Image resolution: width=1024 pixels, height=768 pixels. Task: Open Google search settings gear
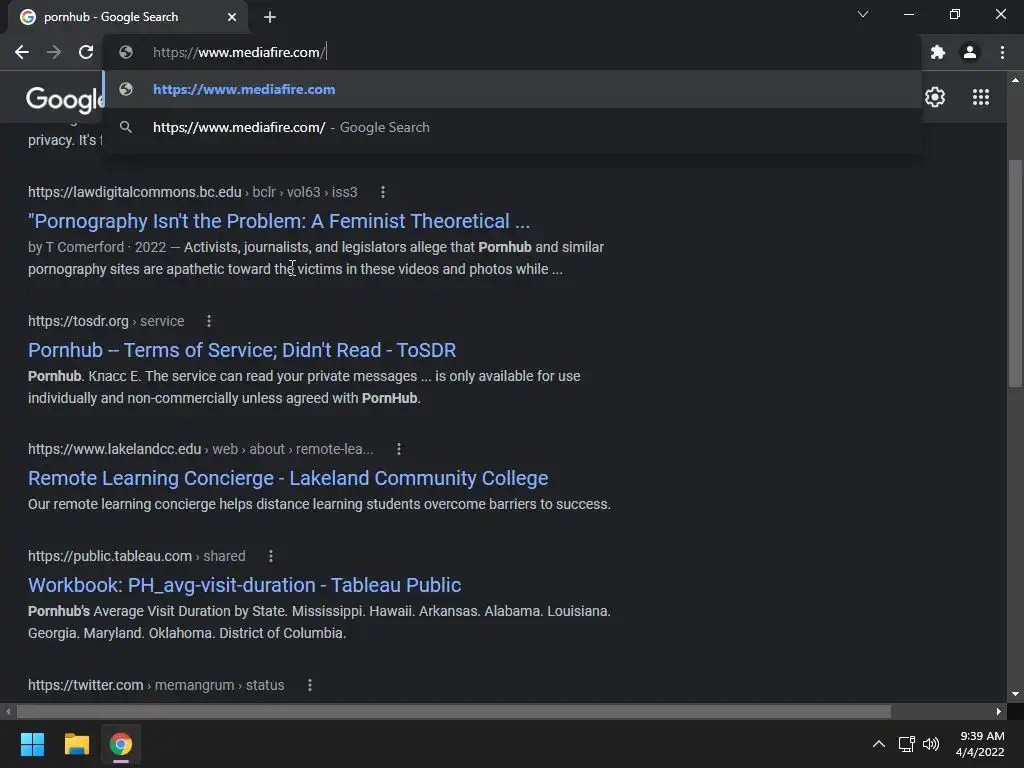click(935, 97)
